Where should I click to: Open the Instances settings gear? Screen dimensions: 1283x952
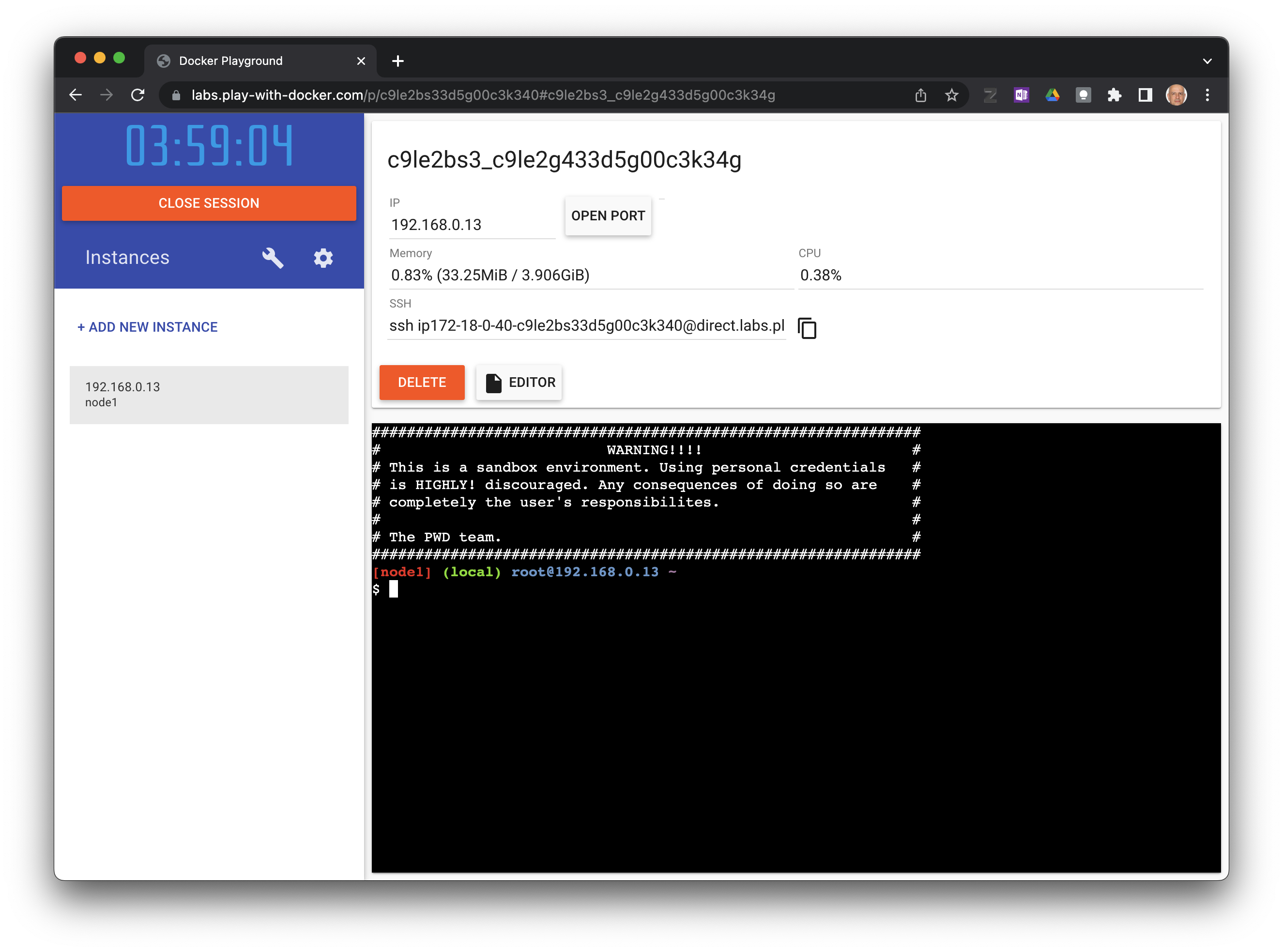323,258
